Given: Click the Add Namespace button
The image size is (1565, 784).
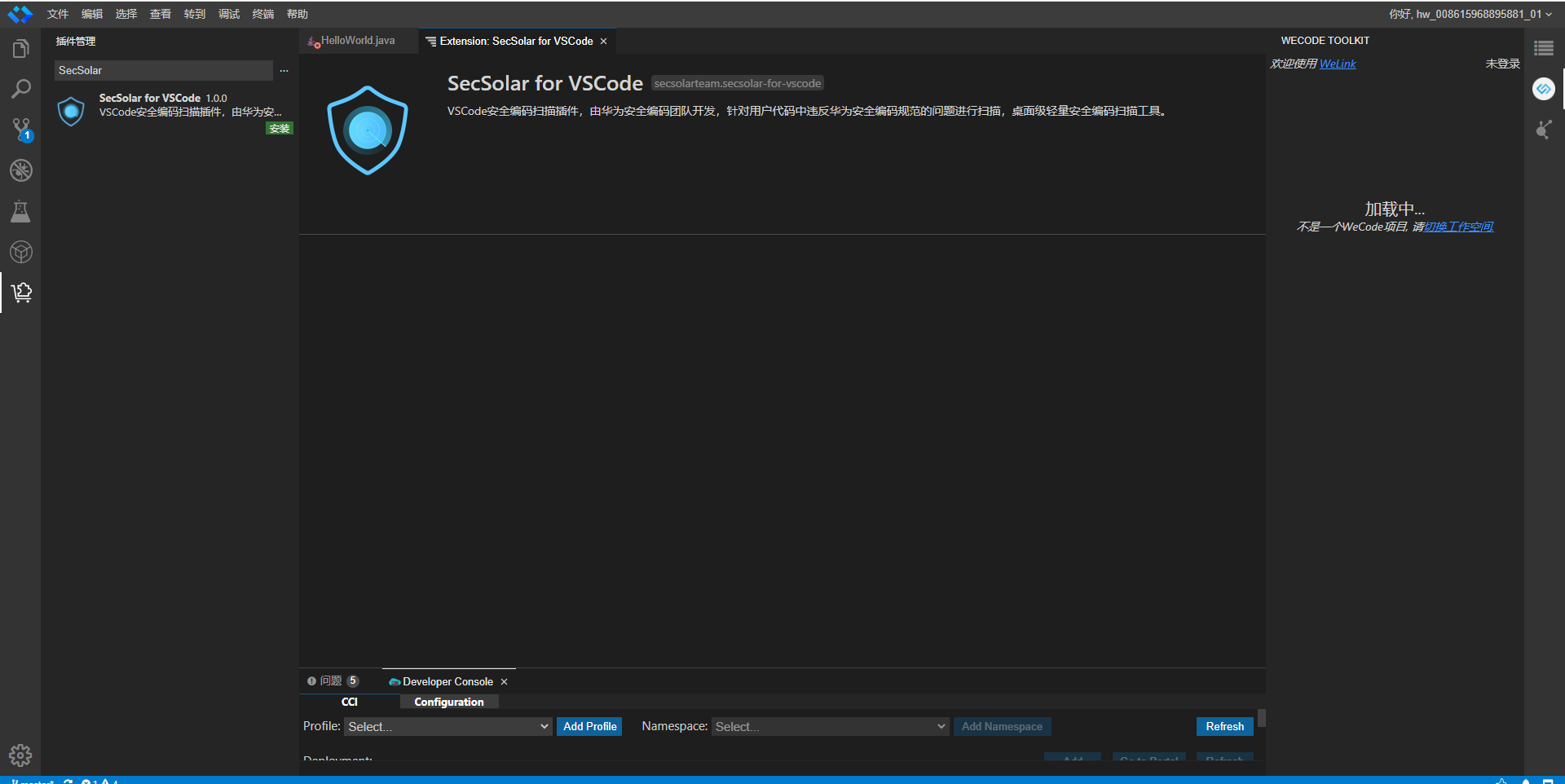Looking at the screenshot, I should point(1002,727).
